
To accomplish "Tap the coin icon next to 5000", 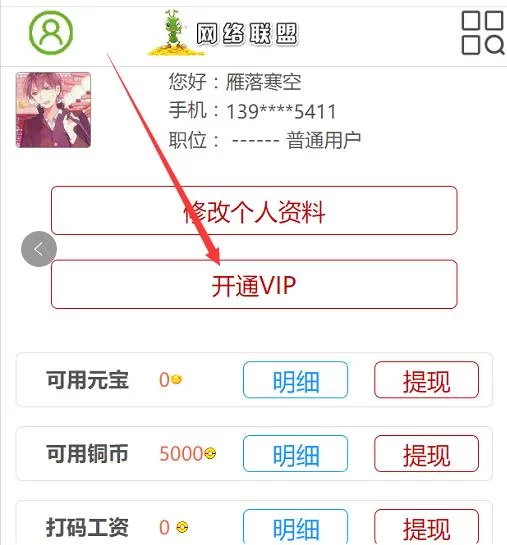I will [x=210, y=453].
